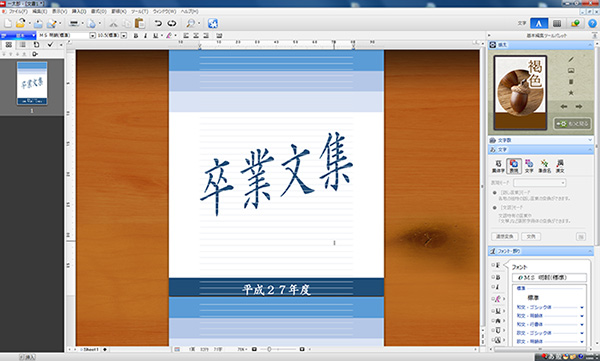Select the [文語]モード radio option
The image size is (600, 361).
coord(495,207)
